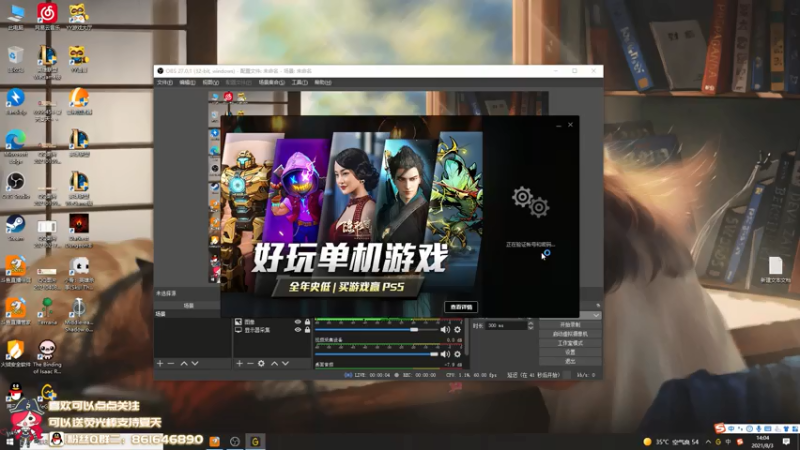Screen dimensions: 800x450
Task: Open the blue lightning Xunlei desktop shortcut
Action: tap(16, 101)
